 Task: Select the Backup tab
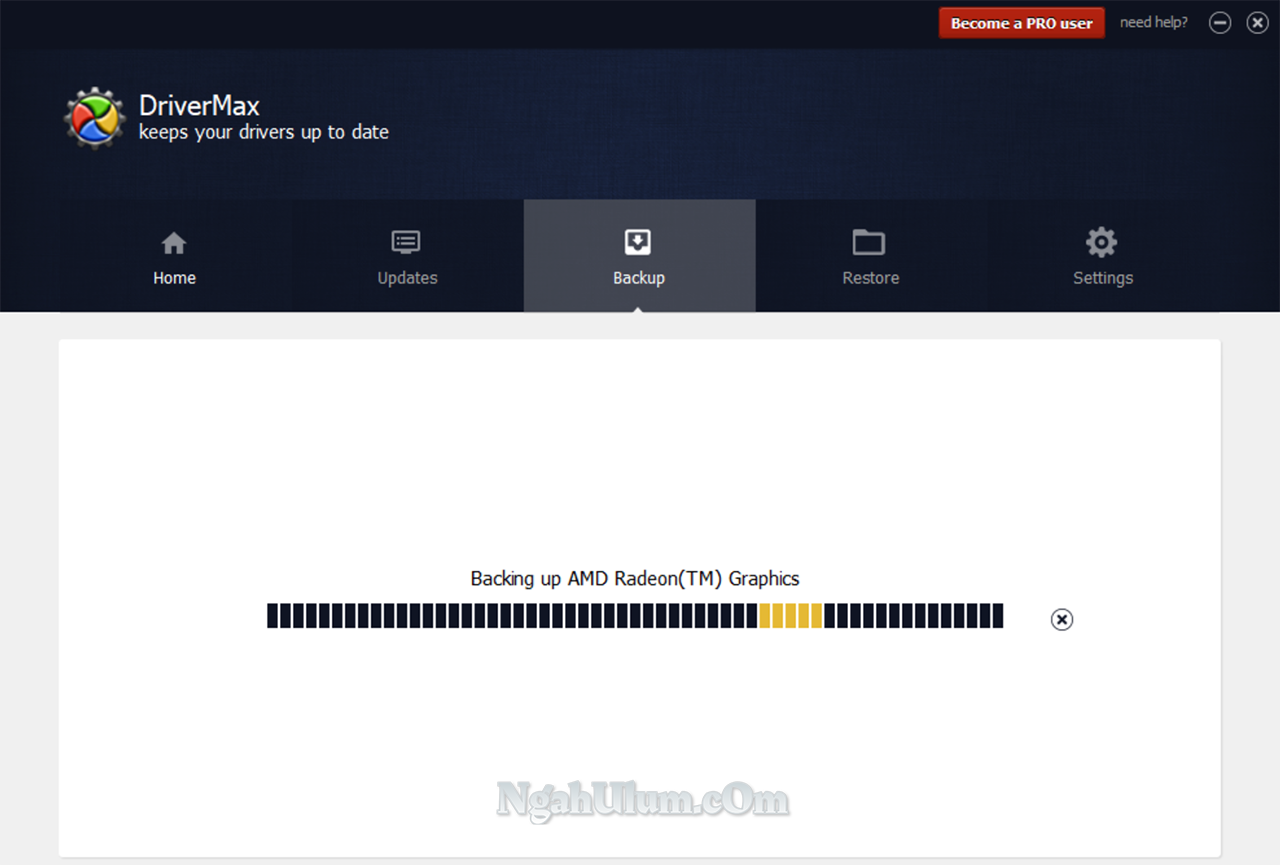tap(639, 256)
